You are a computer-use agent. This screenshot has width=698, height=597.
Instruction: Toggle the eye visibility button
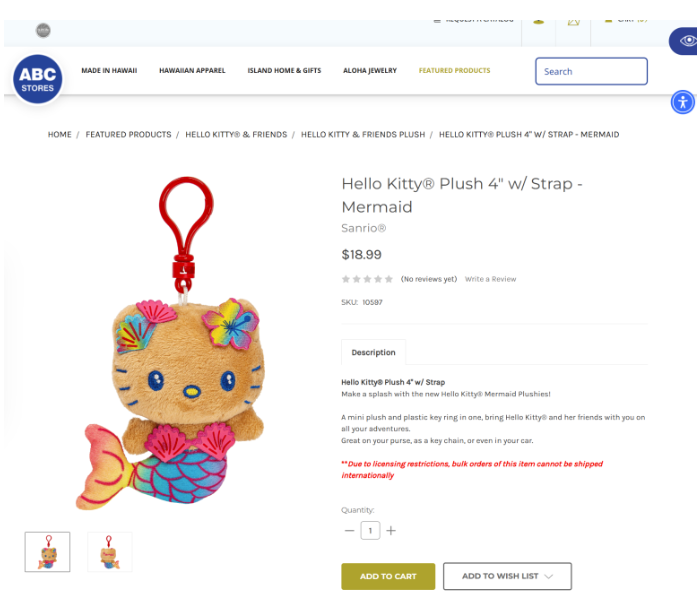pyautogui.click(x=688, y=41)
